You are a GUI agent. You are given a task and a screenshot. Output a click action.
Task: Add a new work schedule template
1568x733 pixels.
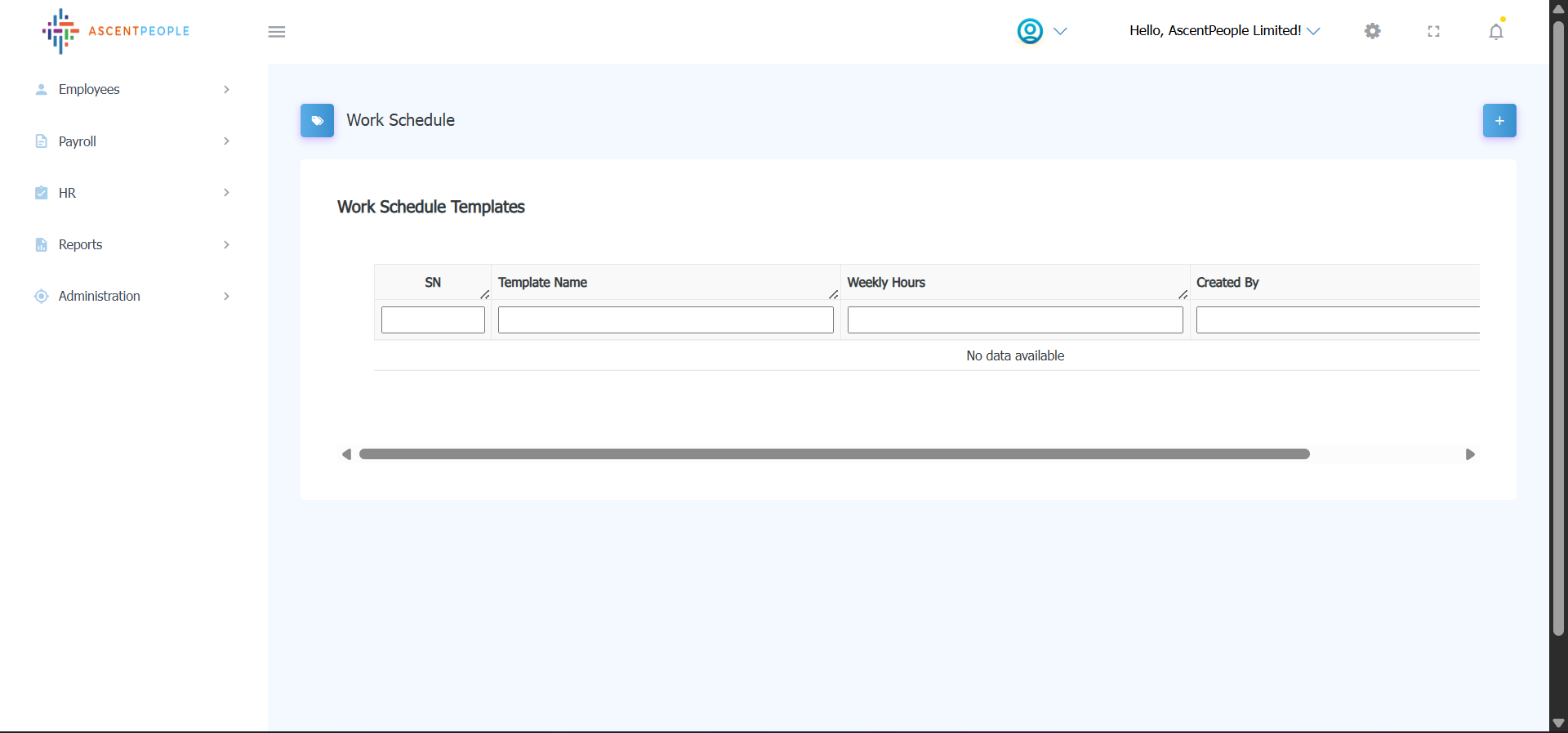click(x=1499, y=120)
